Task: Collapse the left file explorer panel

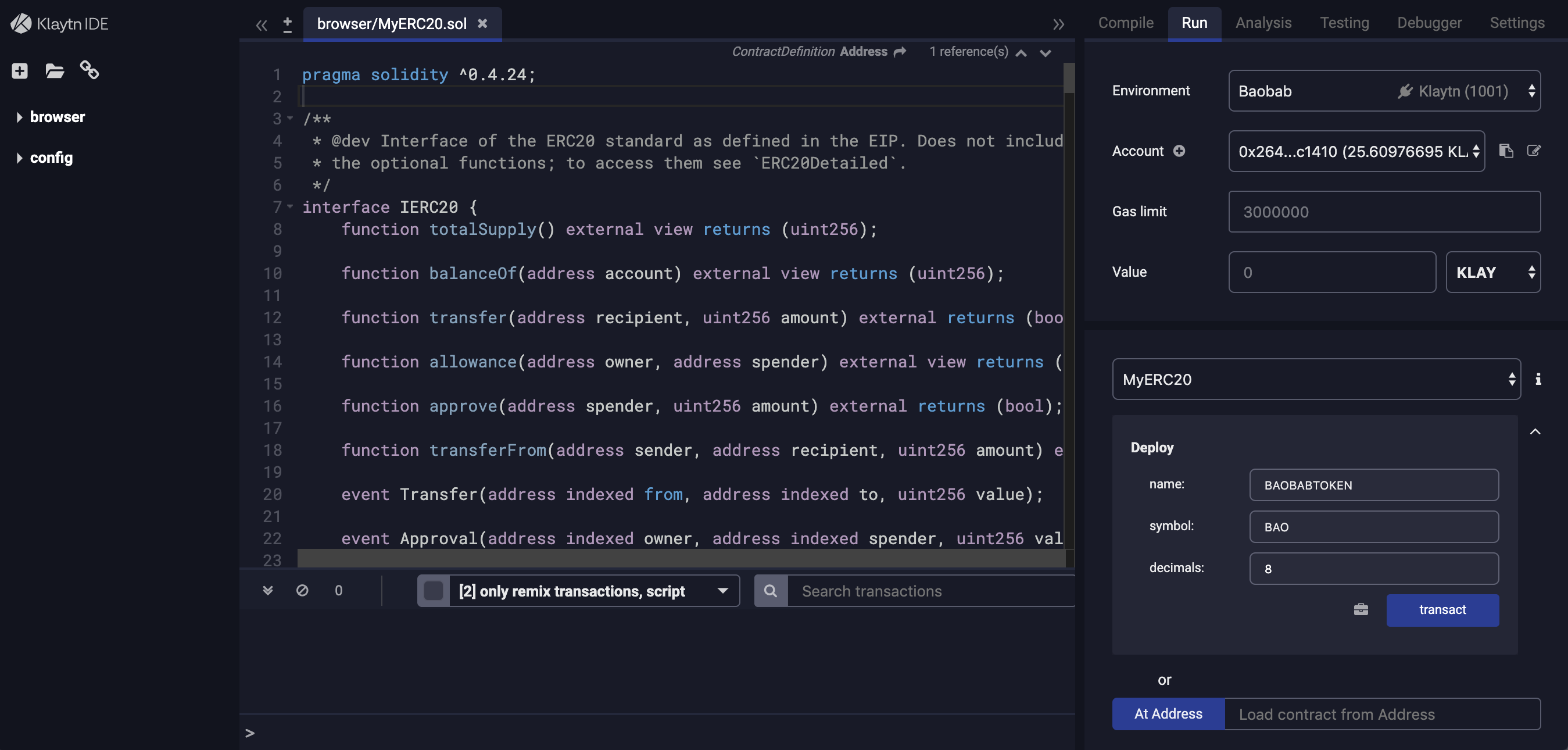Action: pos(262,25)
